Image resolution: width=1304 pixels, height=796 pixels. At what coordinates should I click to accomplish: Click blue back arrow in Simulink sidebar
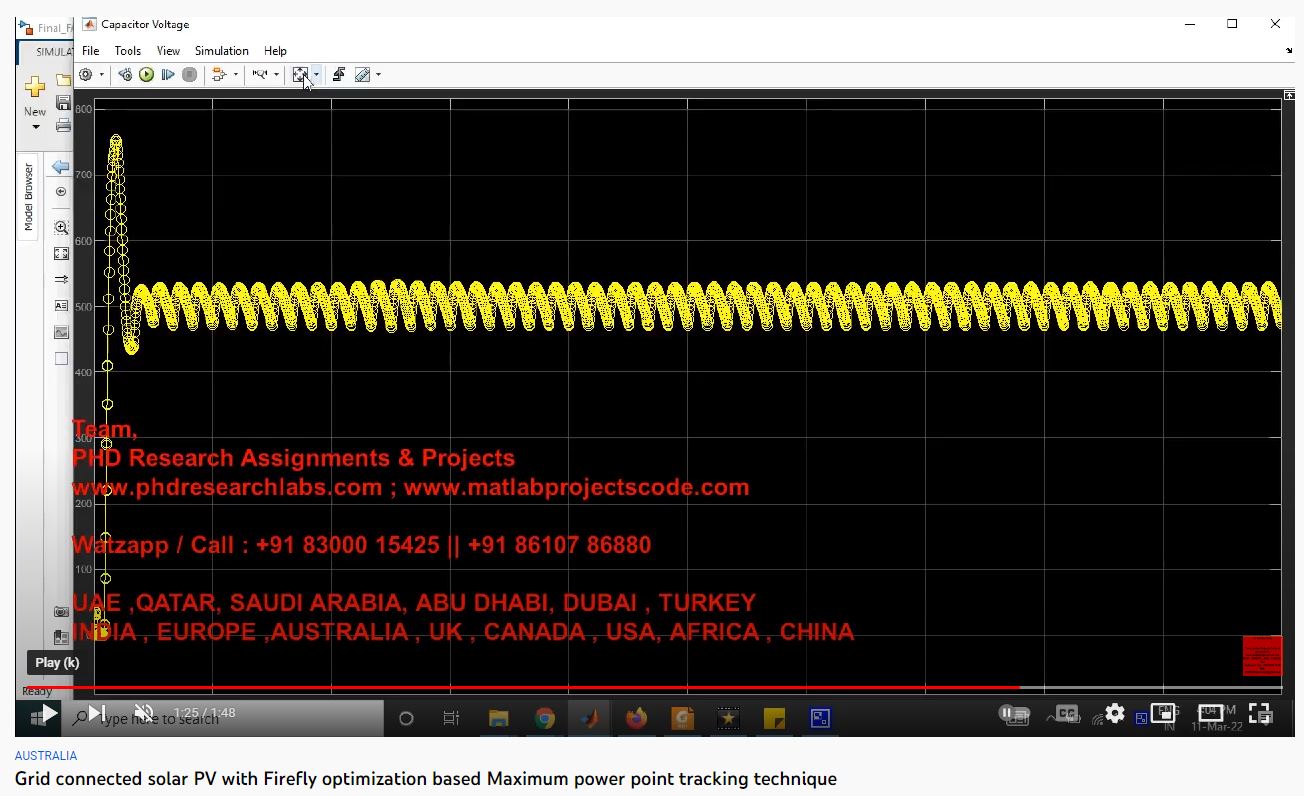[61, 167]
